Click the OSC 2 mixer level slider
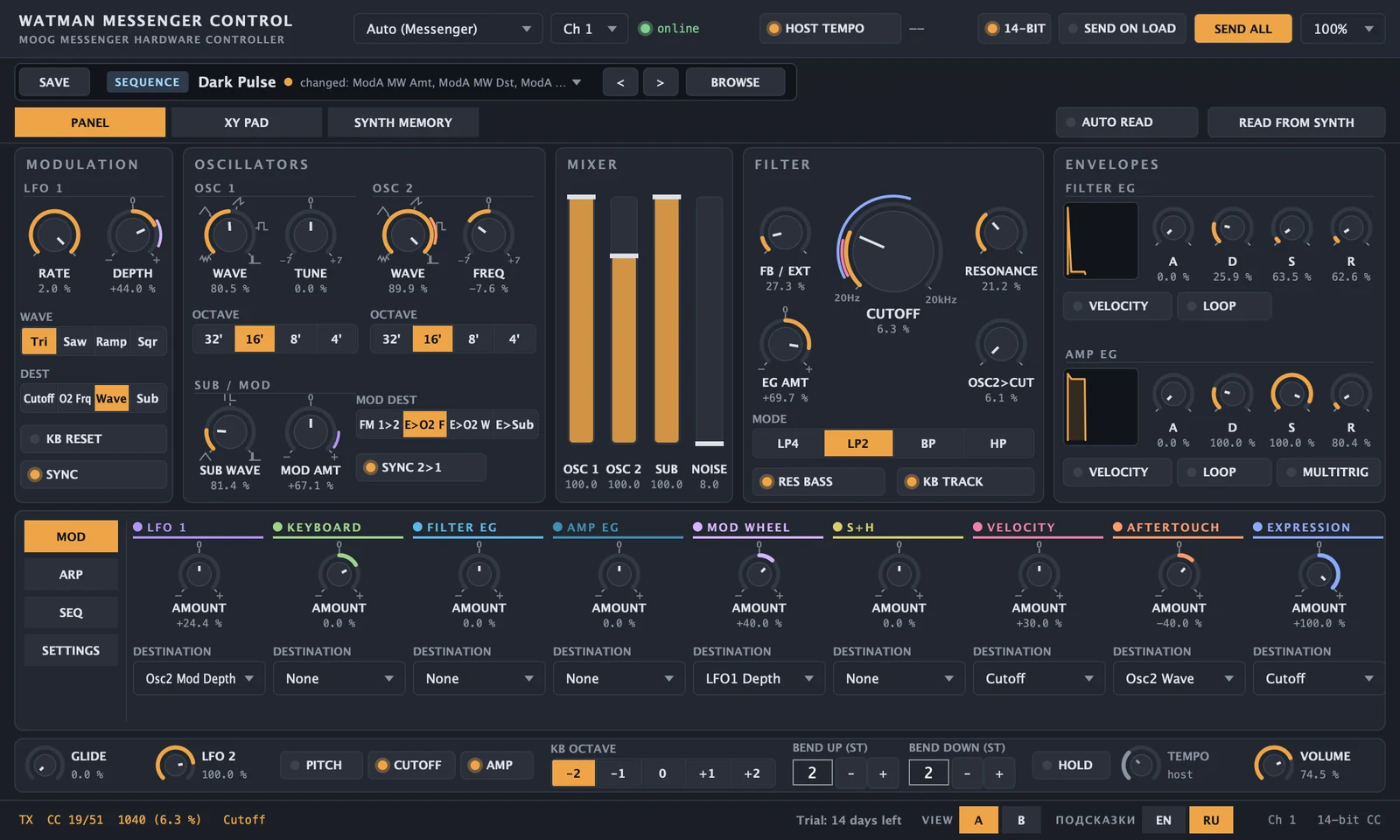The height and width of the screenshot is (840, 1400). pyautogui.click(x=624, y=320)
